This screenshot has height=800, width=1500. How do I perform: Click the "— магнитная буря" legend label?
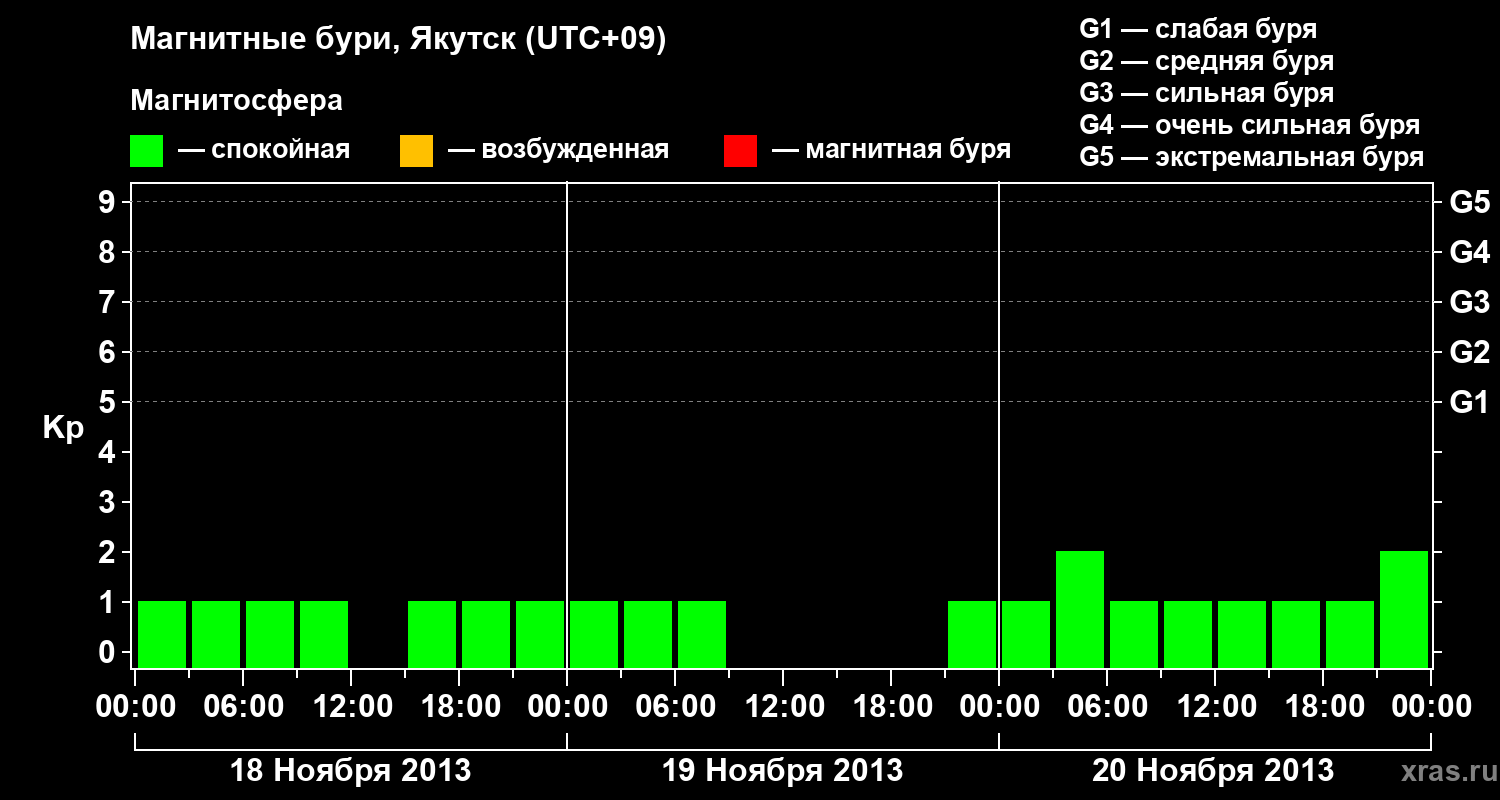[891, 151]
